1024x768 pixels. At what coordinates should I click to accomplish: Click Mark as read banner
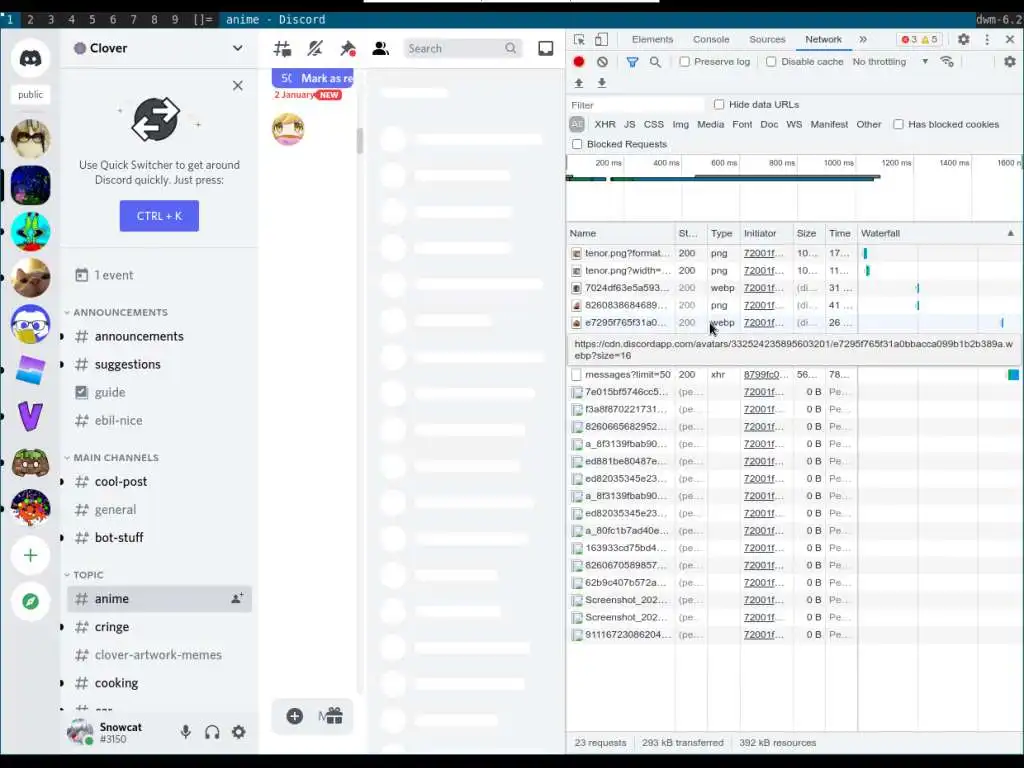point(313,78)
